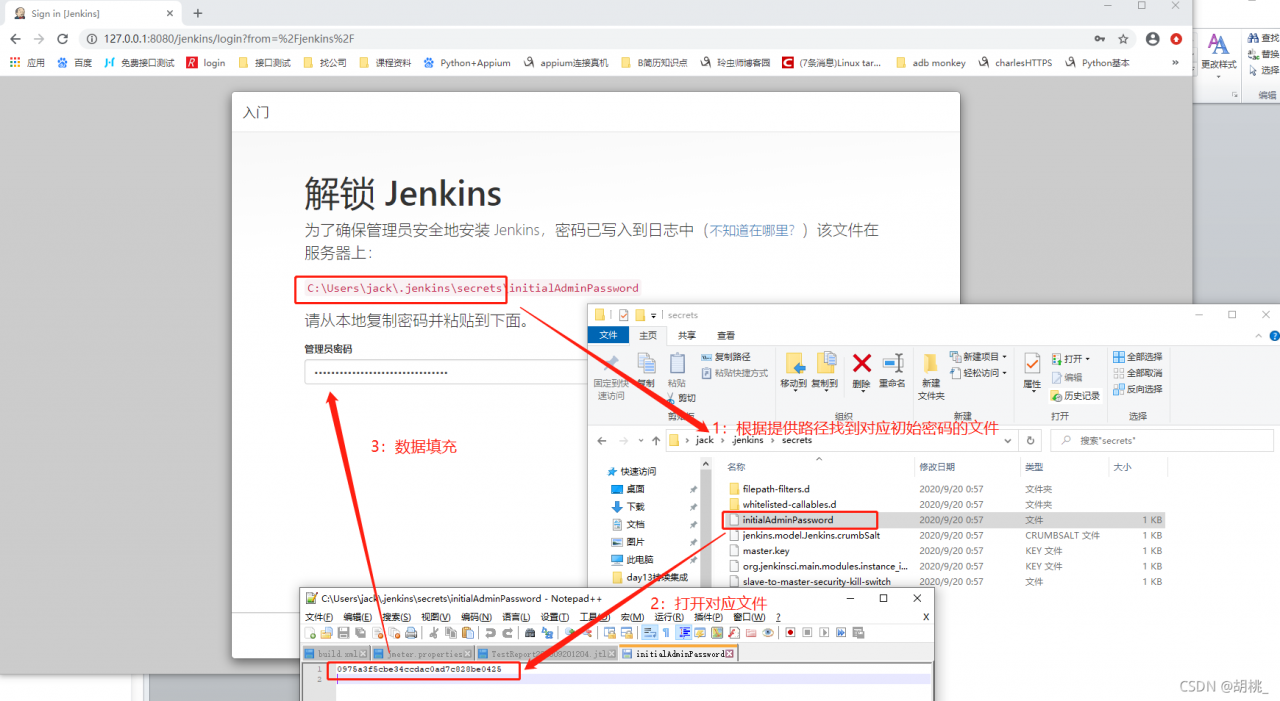Select the jenkins.model.Jenkins.crumbSalt file
1280x701 pixels.
(x=811, y=535)
